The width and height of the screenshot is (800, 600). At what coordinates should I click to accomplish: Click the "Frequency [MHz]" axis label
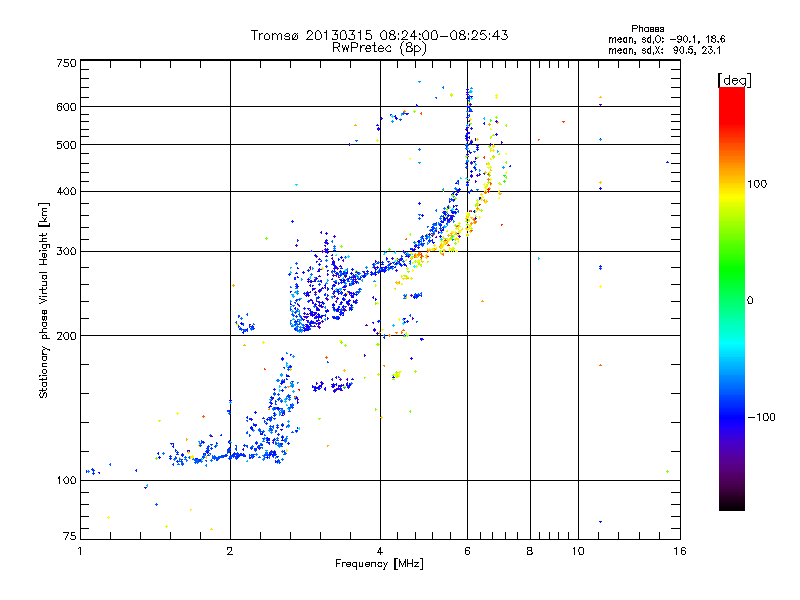point(379,564)
